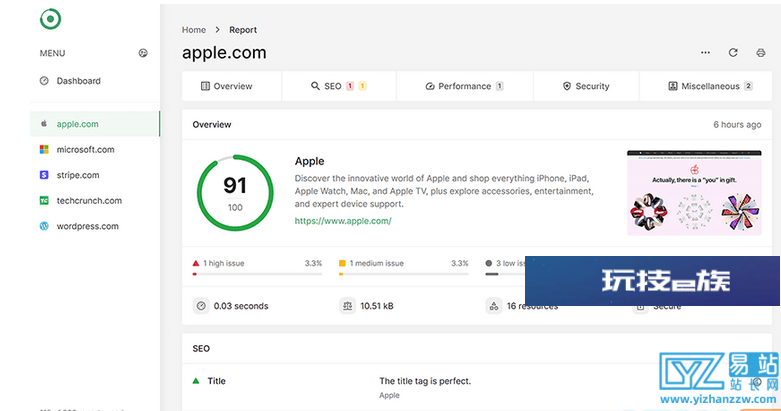Switch to the Performance tab
781x411 pixels.
[x=465, y=86]
